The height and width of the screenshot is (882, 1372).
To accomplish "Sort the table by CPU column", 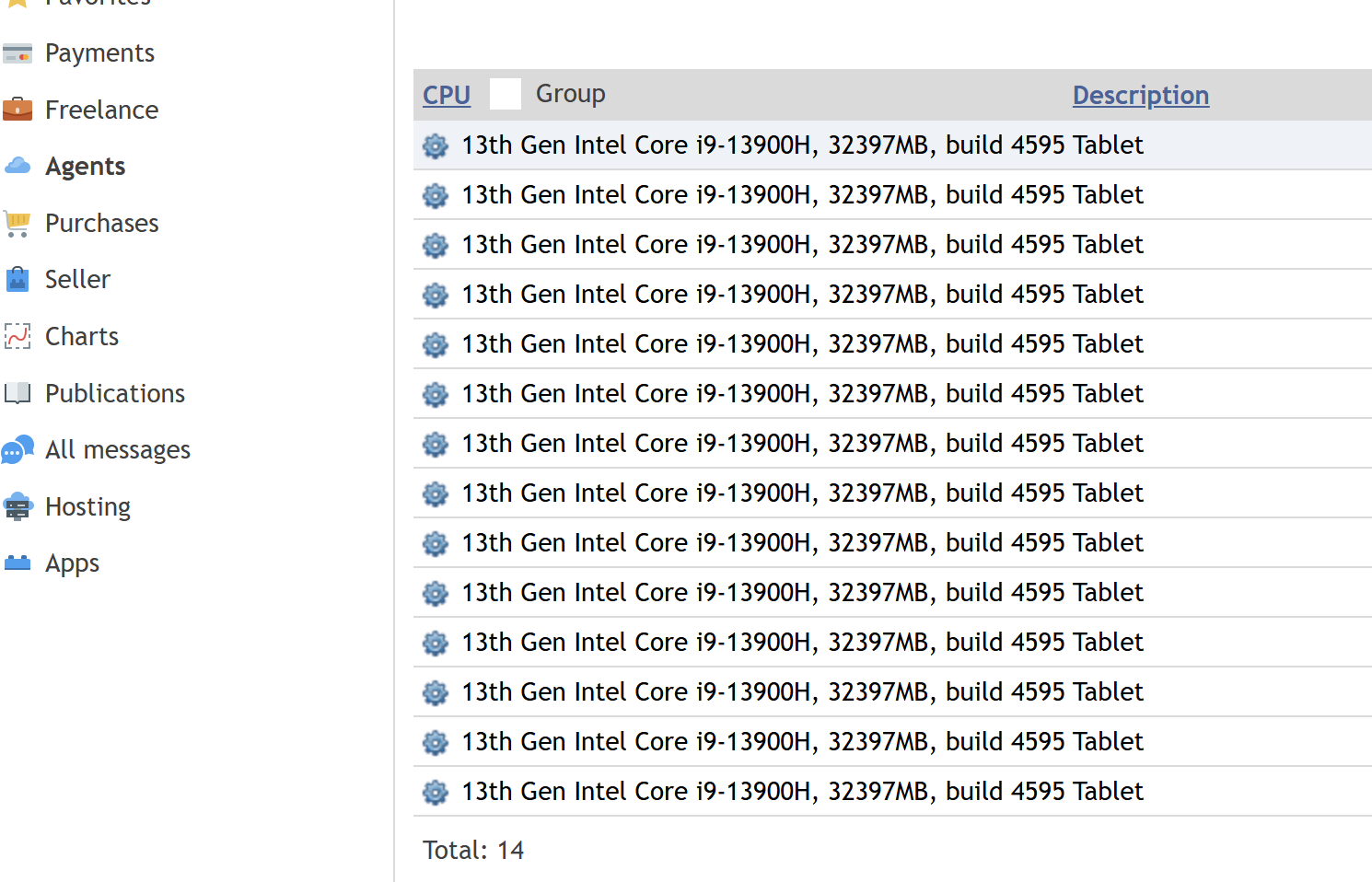I will [x=447, y=95].
